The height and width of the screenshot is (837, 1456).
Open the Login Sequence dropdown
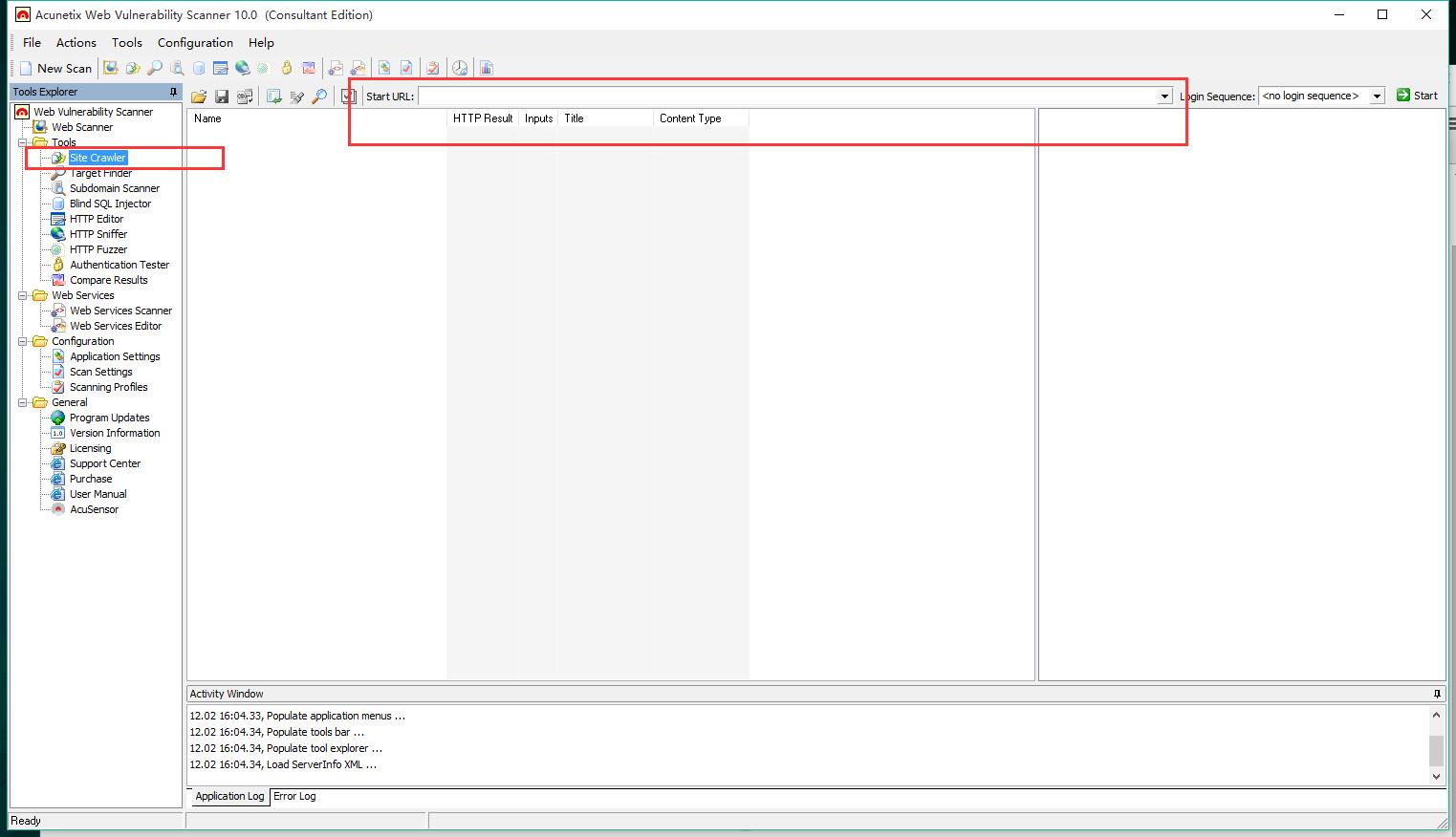(1377, 97)
